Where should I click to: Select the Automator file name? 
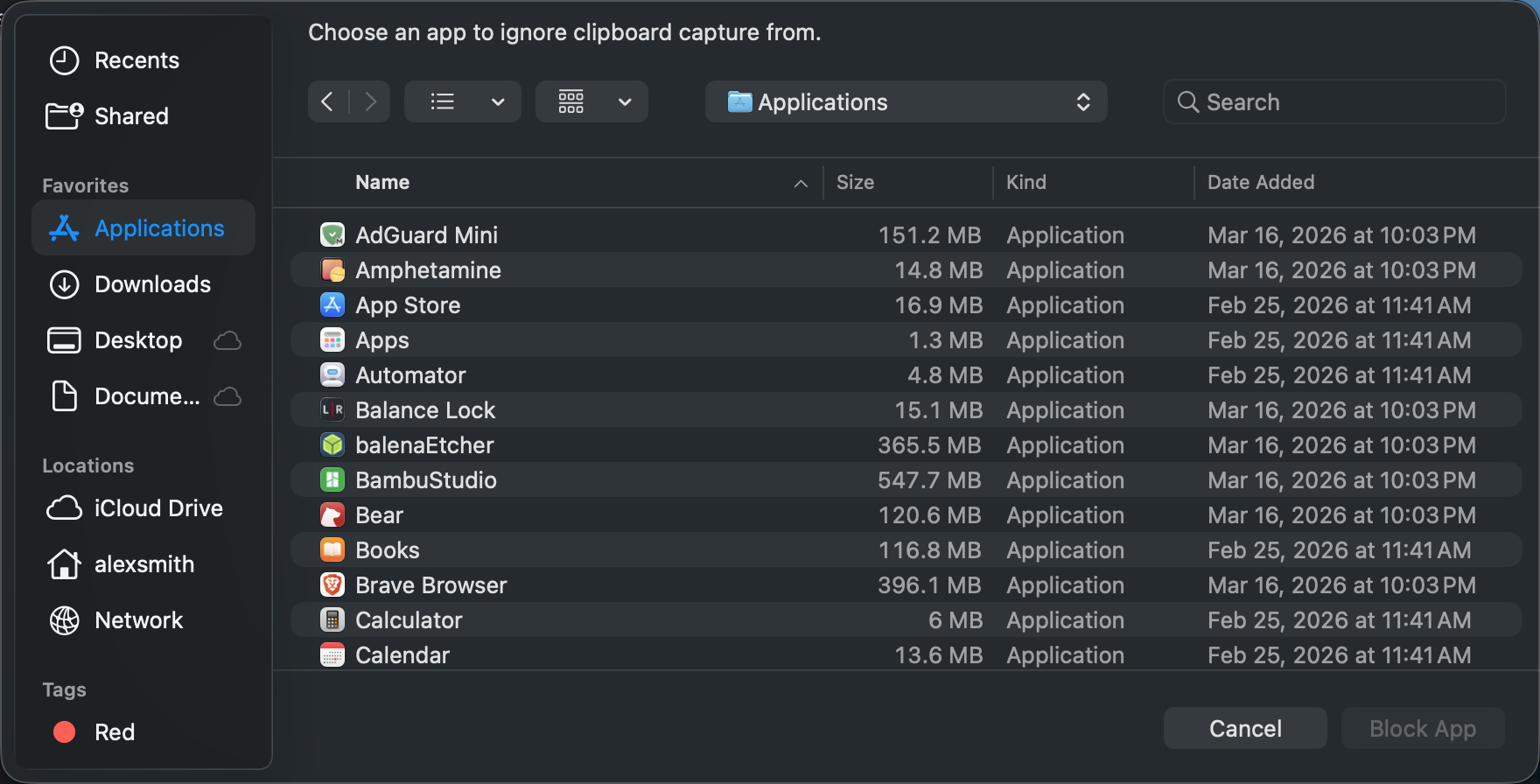(410, 374)
